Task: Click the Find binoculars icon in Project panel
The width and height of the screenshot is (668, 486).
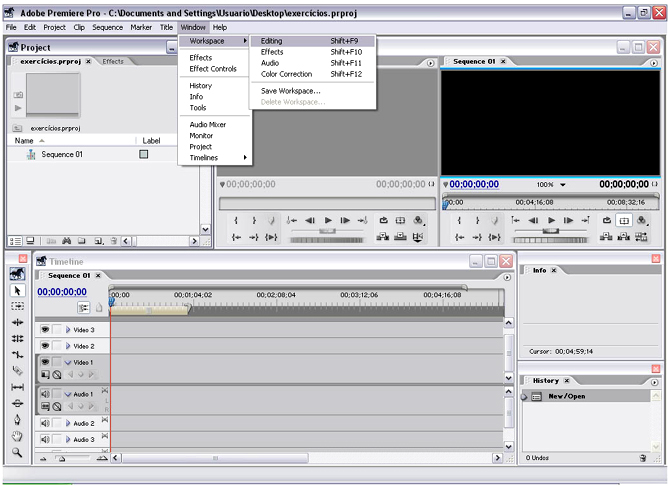Action: (x=66, y=241)
